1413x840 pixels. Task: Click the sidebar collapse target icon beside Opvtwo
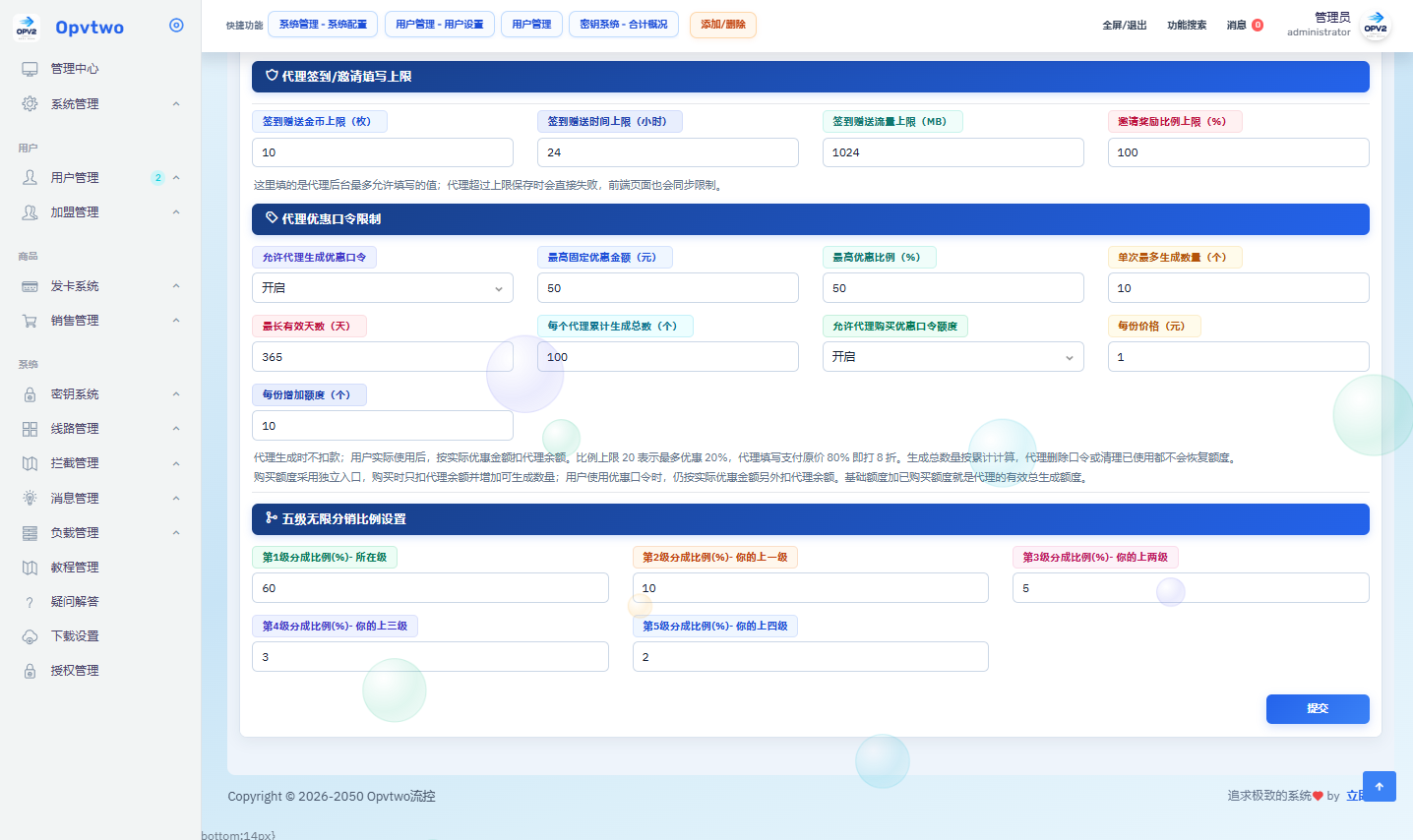tap(176, 26)
